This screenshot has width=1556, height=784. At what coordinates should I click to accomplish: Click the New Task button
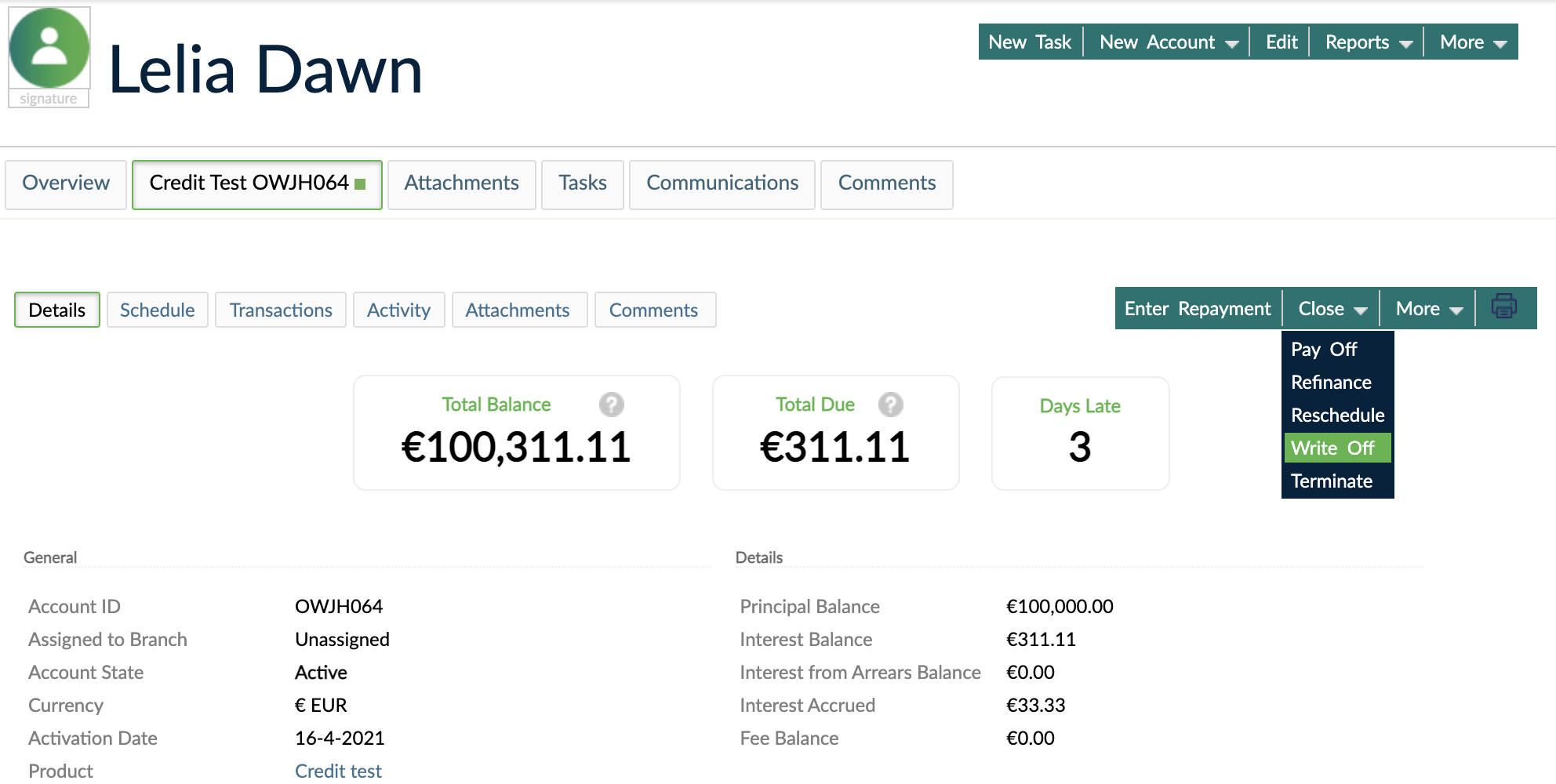1030,42
